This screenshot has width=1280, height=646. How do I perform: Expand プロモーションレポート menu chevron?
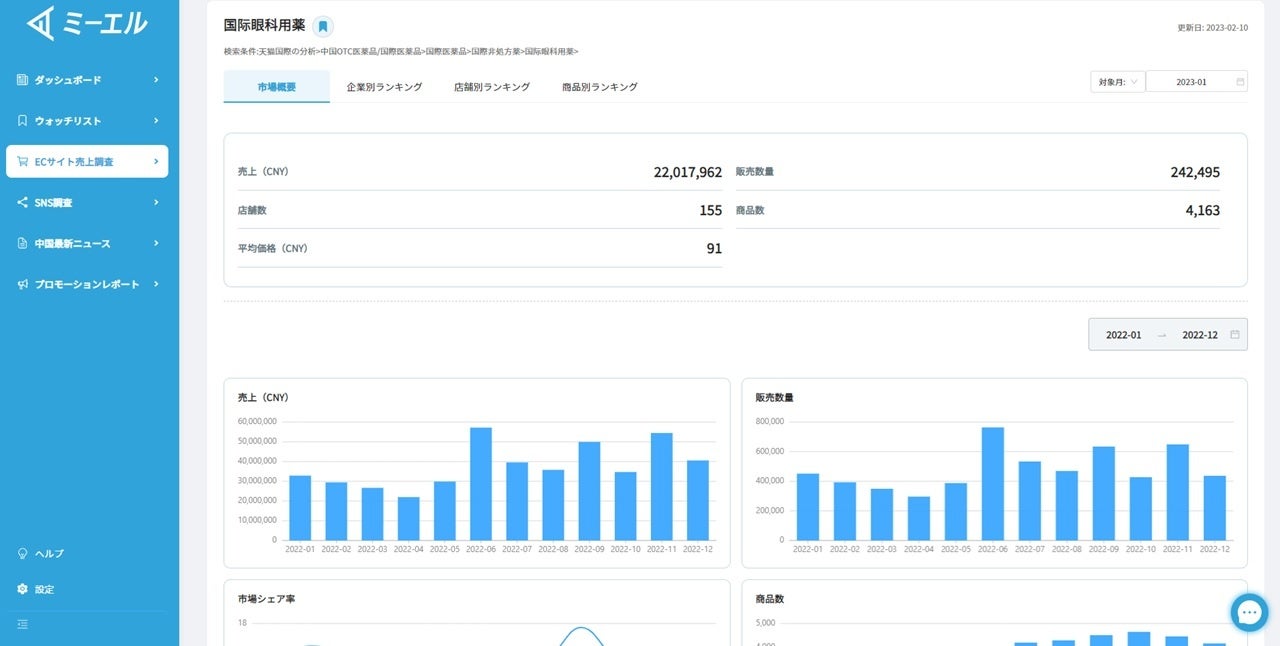pos(156,285)
